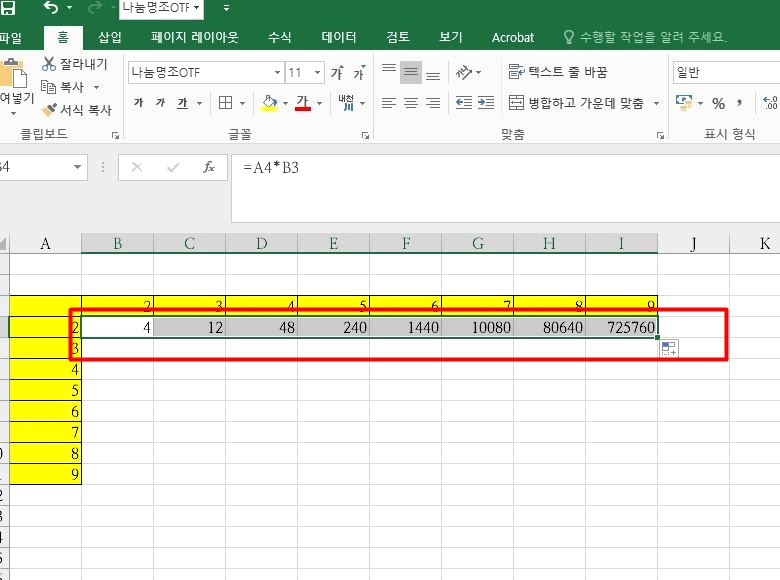Decrease font size with smaller 가
Screen dimensions: 780x580
(359, 73)
